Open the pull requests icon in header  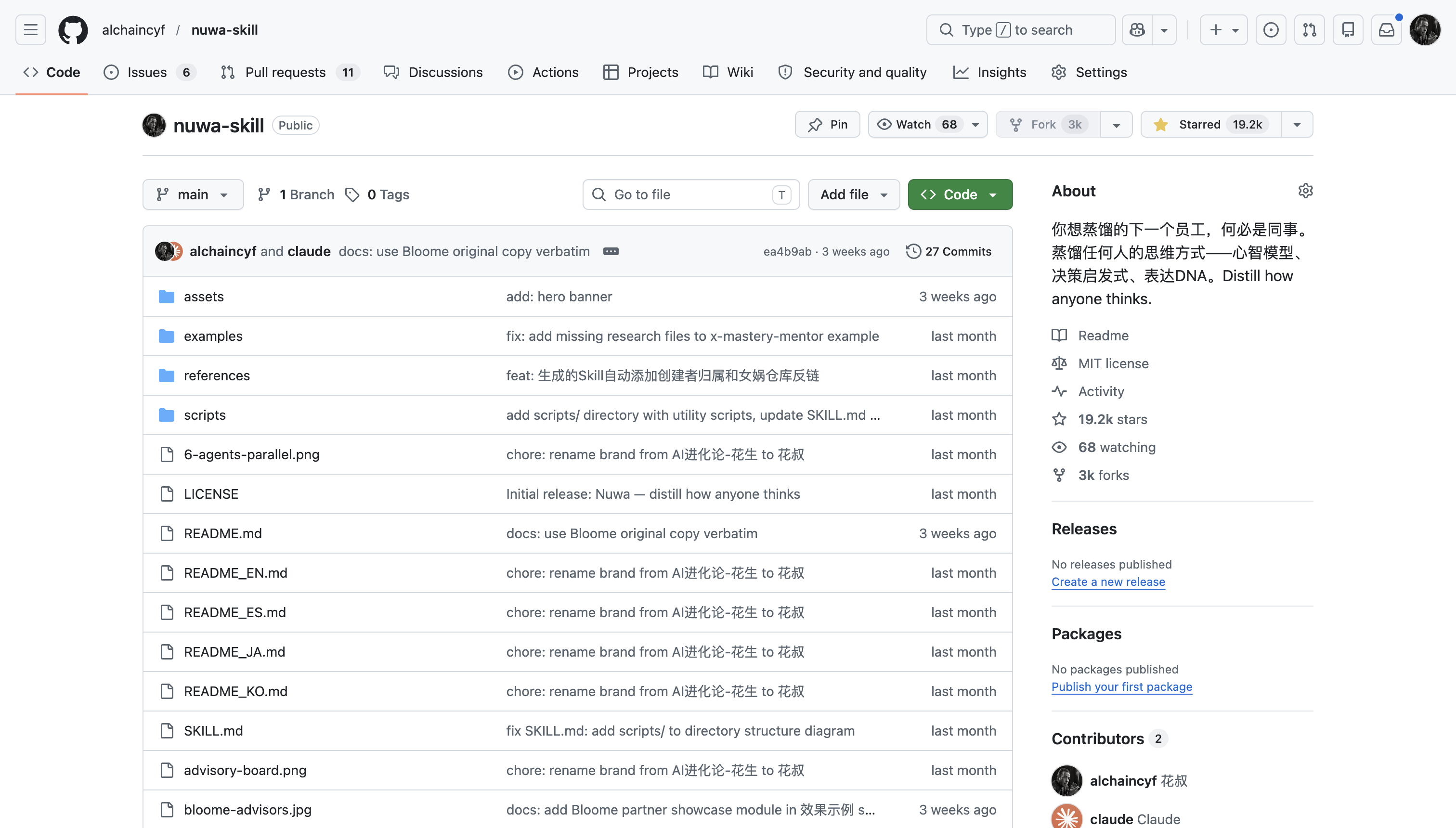1309,29
